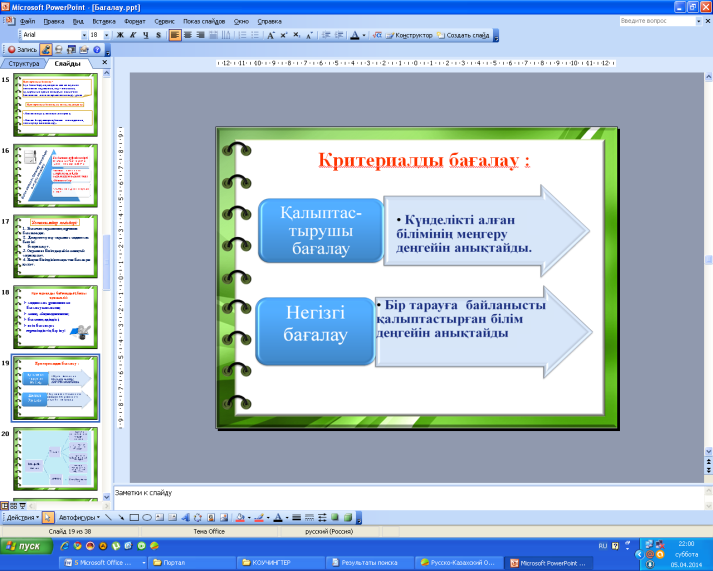This screenshot has width=713, height=571.
Task: Switch to Slide Sorter view
Action: [x=13, y=506]
